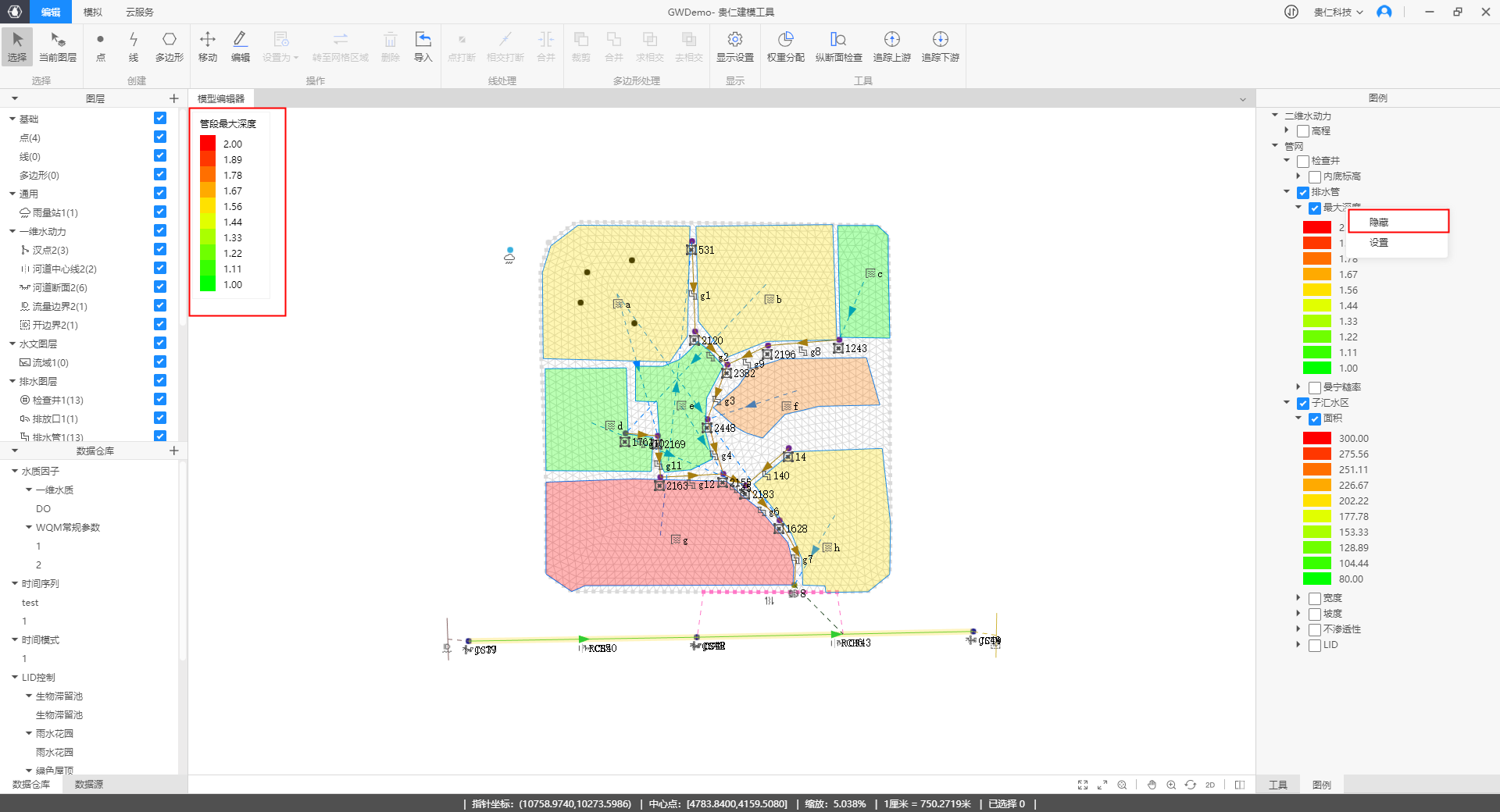Select the 图例 bottom-right tab
Viewport: 1500px width, 812px height.
pyautogui.click(x=1322, y=785)
